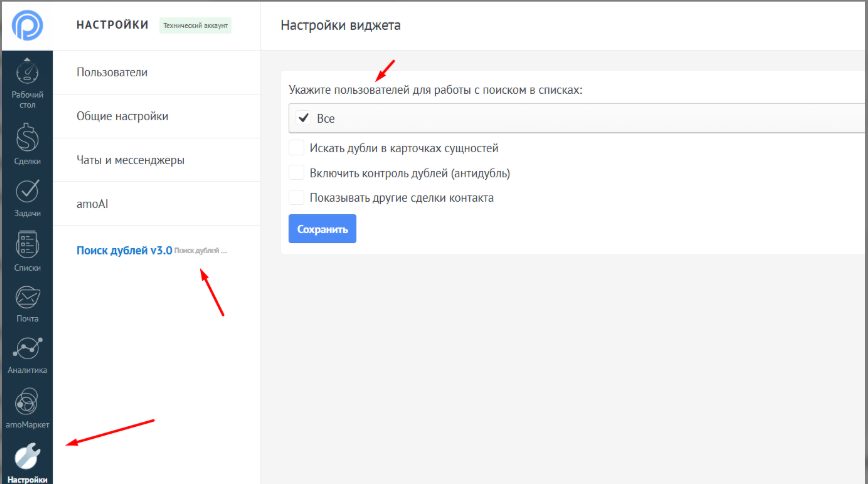Select Общие настройки in settings menu

tap(122, 116)
